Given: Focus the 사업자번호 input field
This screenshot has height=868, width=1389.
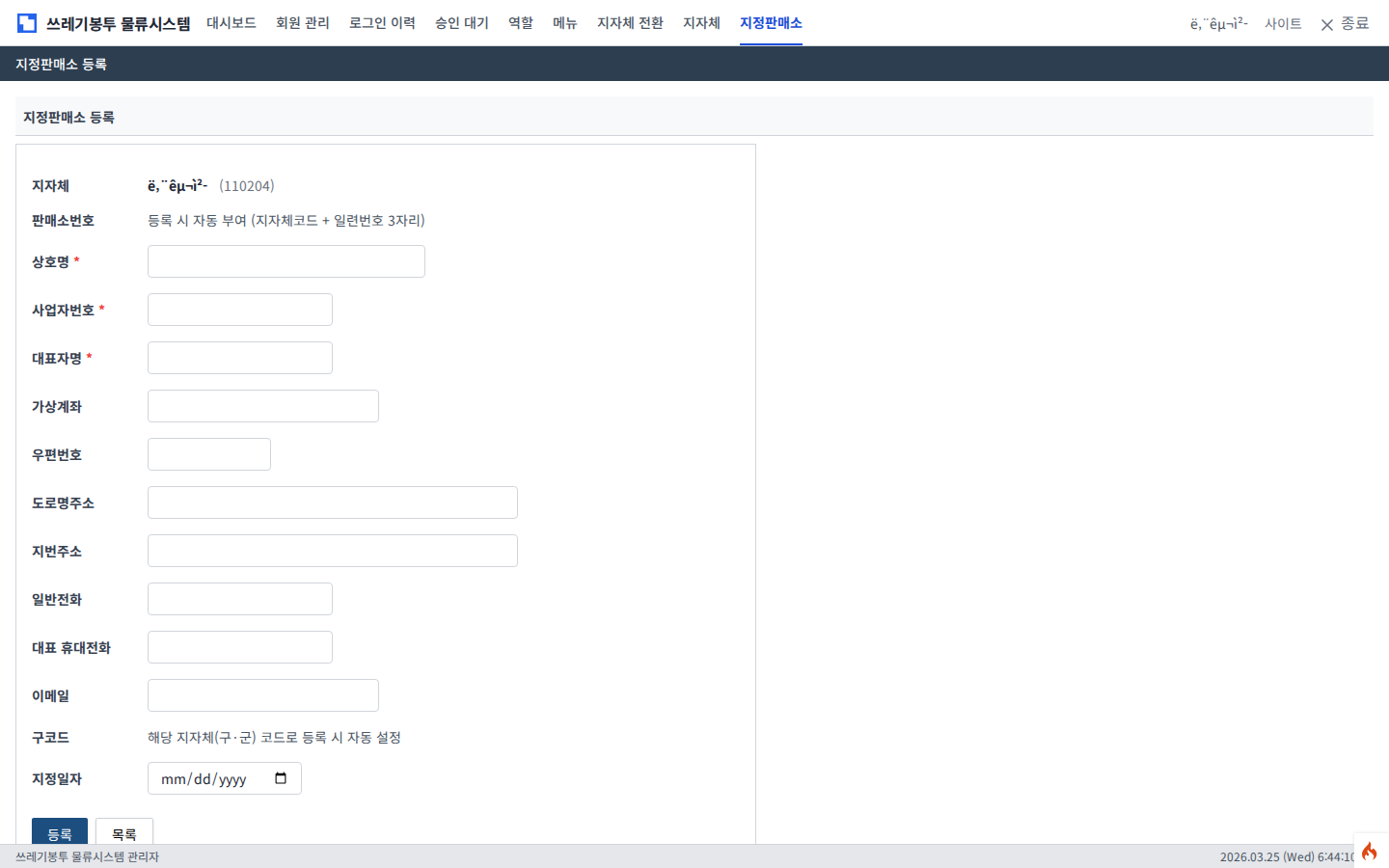Looking at the screenshot, I should point(239,309).
